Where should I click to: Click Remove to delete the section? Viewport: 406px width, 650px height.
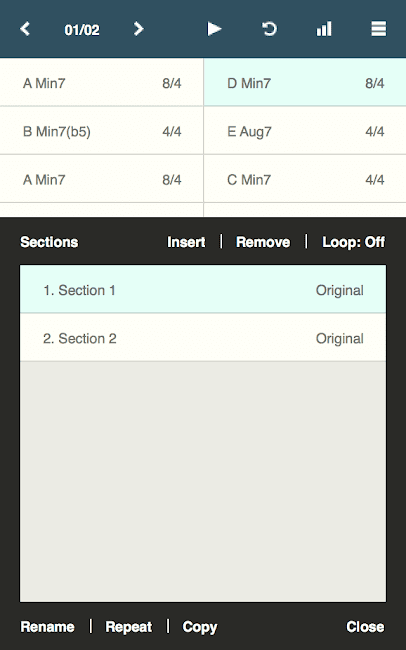click(x=263, y=242)
